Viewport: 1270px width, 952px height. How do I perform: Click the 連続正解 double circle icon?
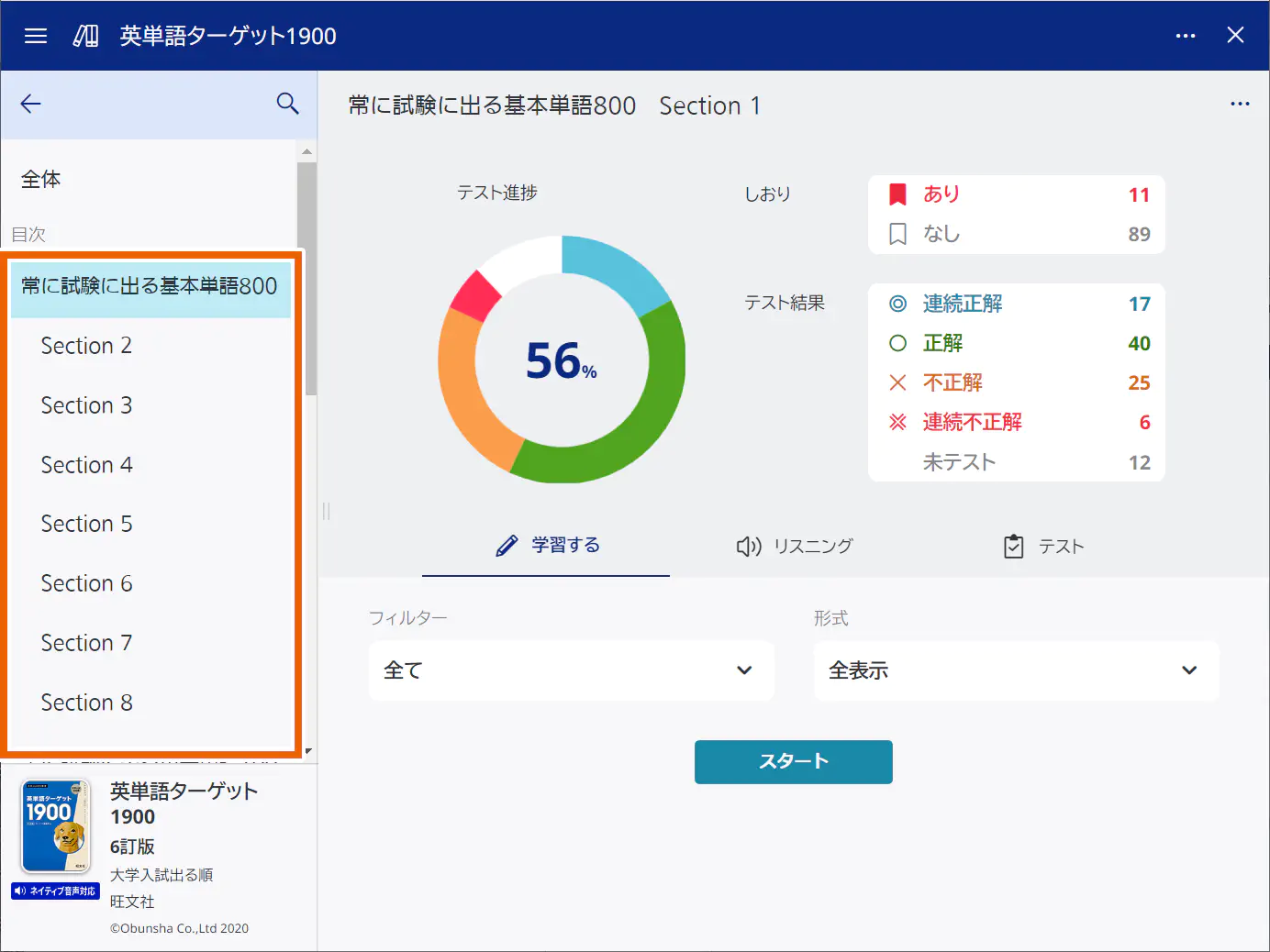(x=898, y=304)
